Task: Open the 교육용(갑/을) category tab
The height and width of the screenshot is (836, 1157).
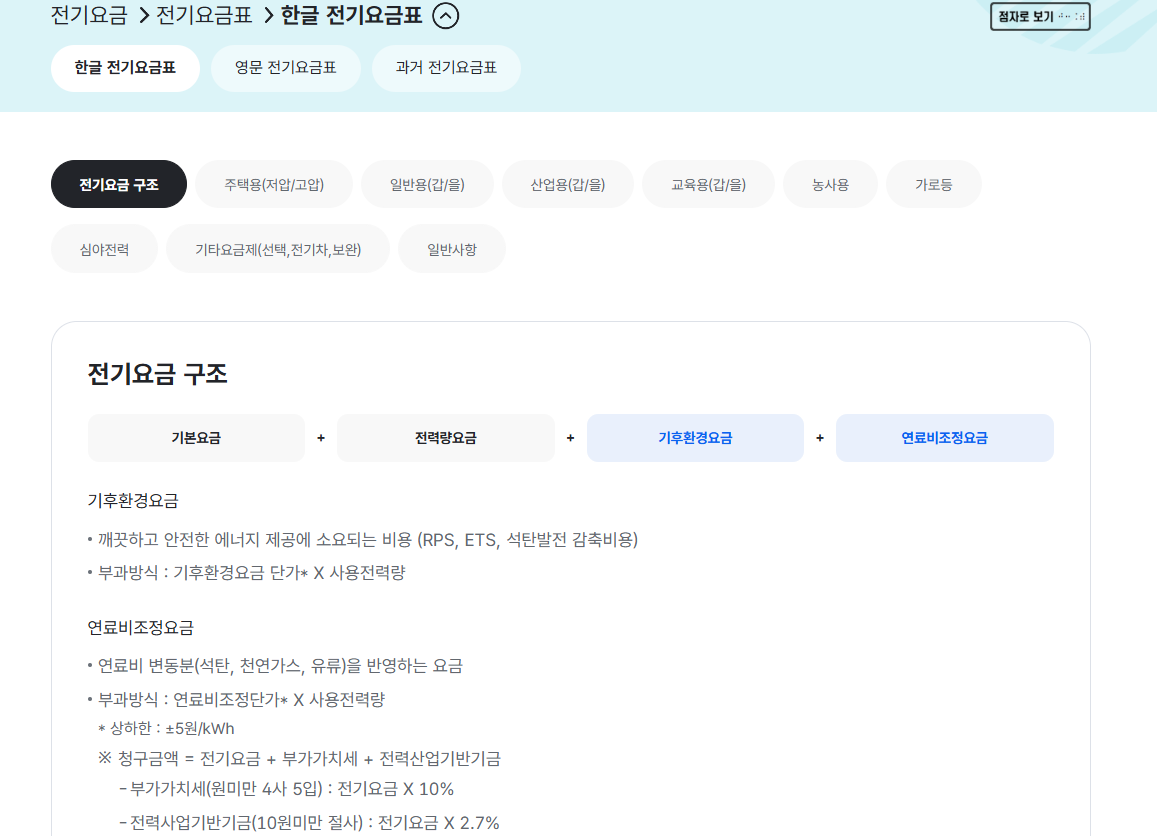Action: click(x=708, y=184)
